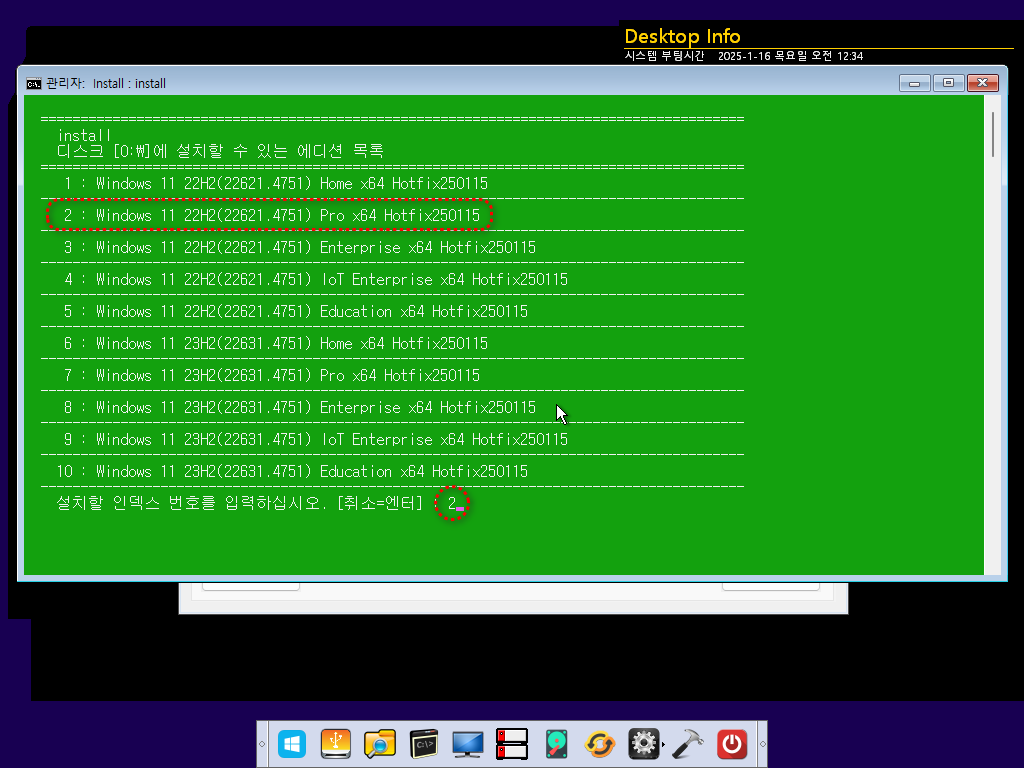Click row 6 Windows 11 23H2 Home

click(276, 344)
